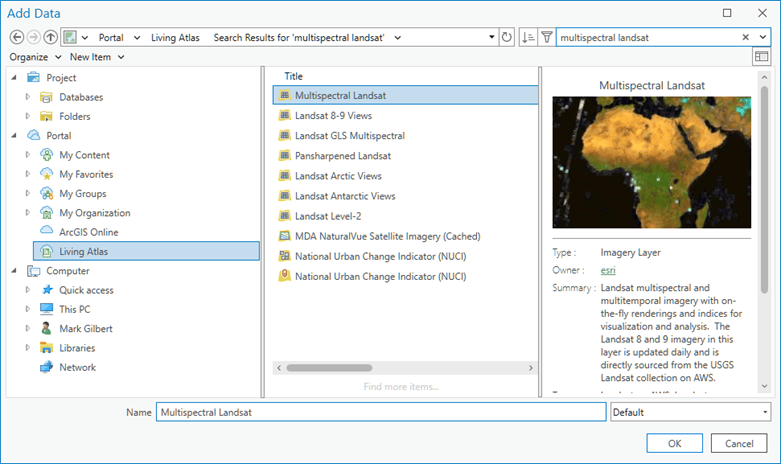Click the My Favorites star icon
Image resolution: width=781 pixels, height=464 pixels.
[46, 174]
